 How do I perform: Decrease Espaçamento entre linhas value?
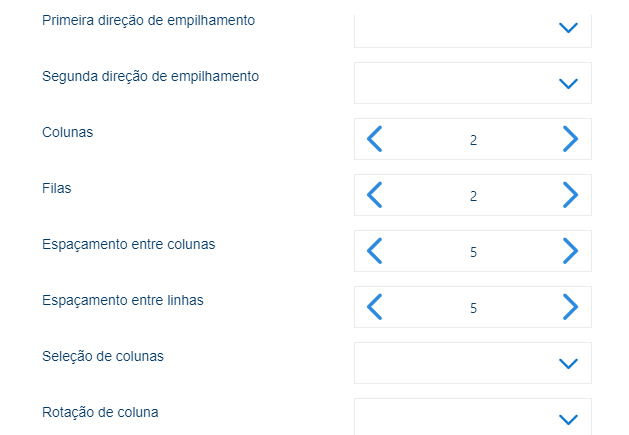pyautogui.click(x=375, y=307)
